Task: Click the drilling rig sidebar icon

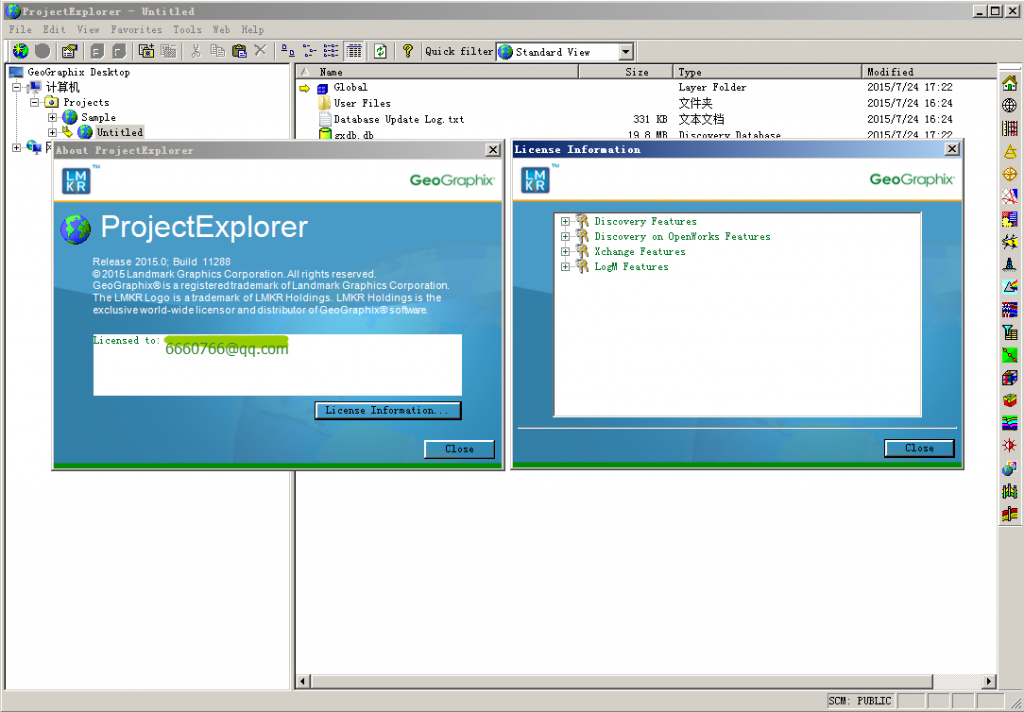Action: pos(1010,265)
